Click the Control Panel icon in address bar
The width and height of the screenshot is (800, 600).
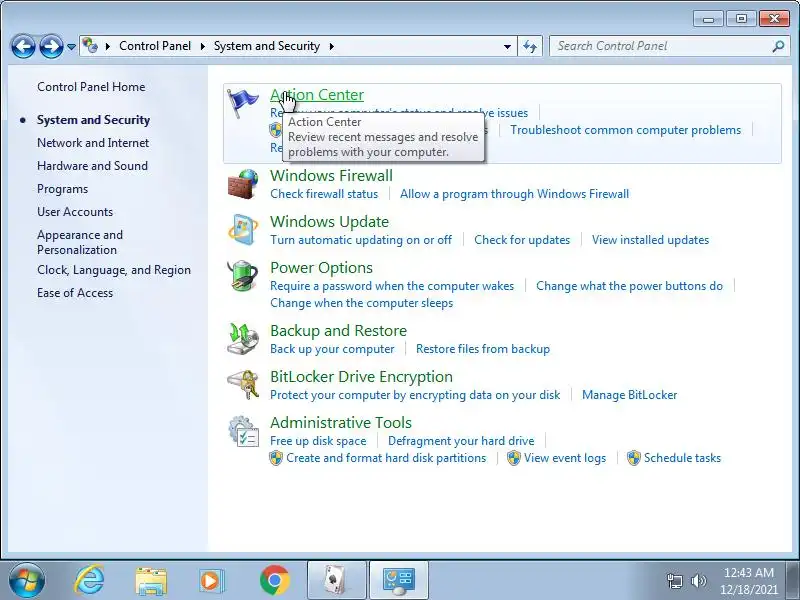[90, 46]
